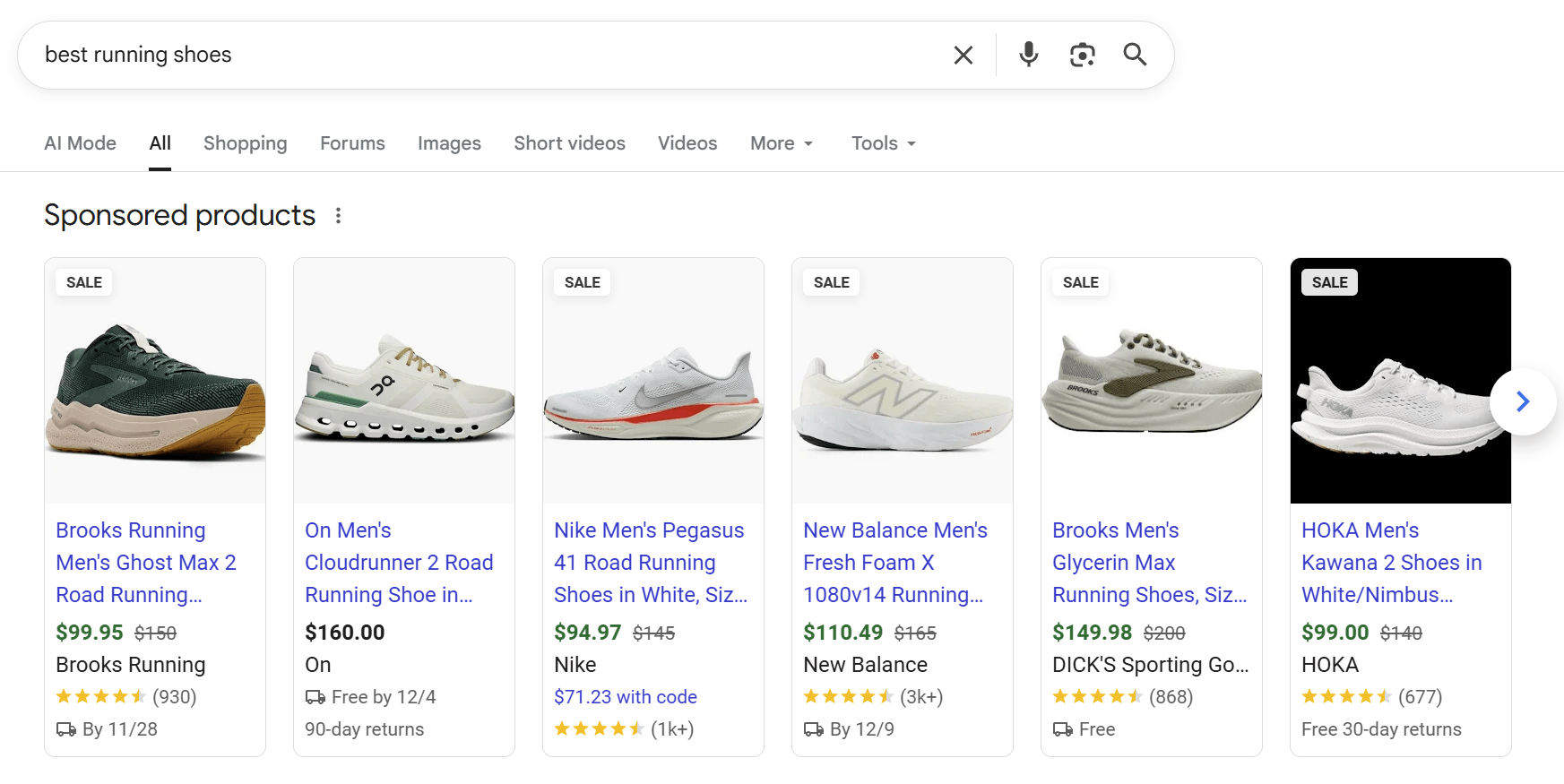Open the Images tab
Screen dimensions: 1564x784
[x=449, y=143]
